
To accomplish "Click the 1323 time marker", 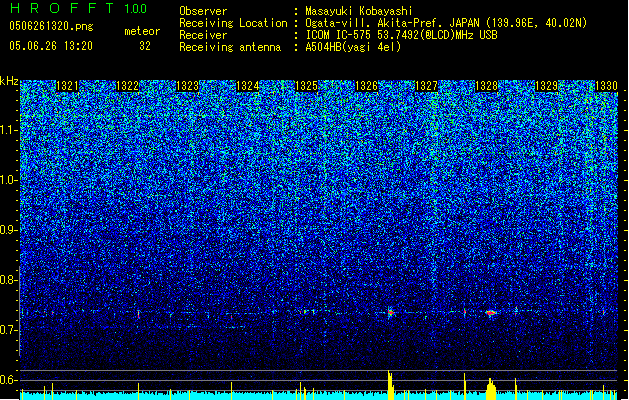I will 187,86.
